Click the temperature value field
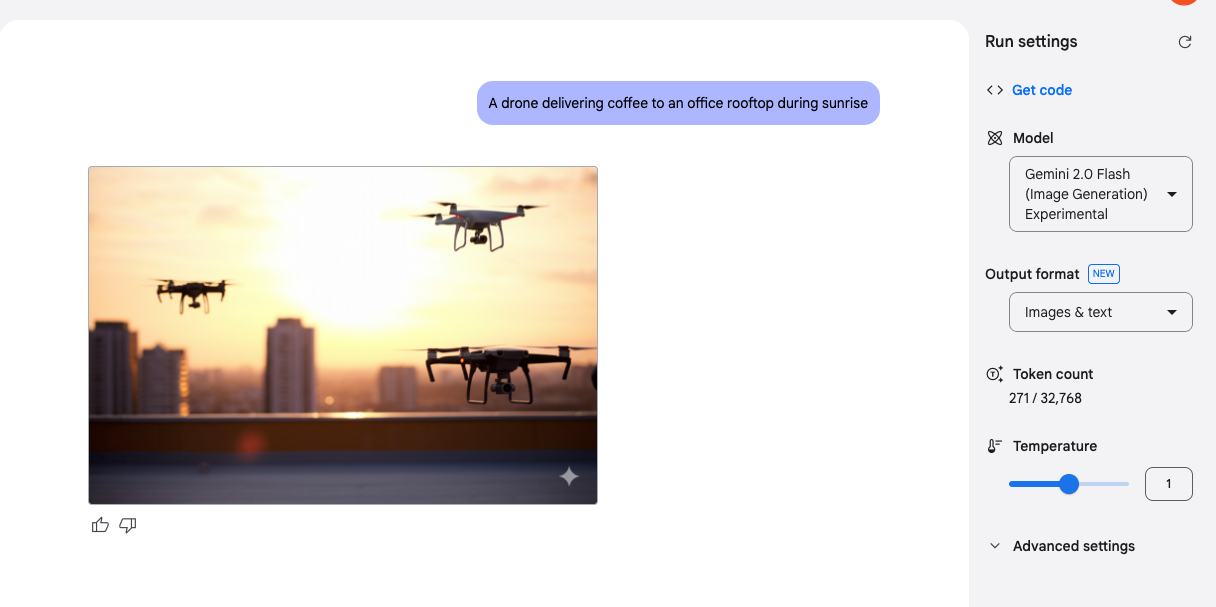Image resolution: width=1216 pixels, height=607 pixels. coord(1169,484)
